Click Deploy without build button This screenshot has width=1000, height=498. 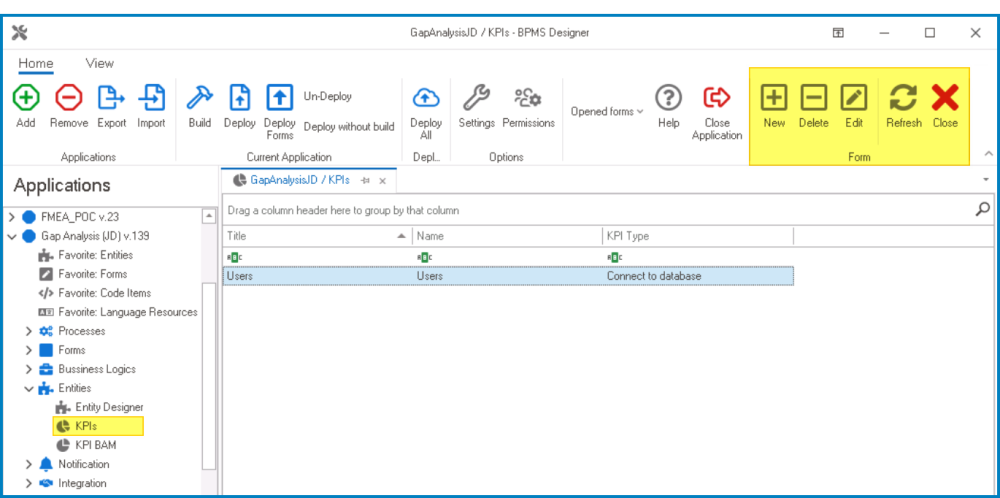coord(349,126)
